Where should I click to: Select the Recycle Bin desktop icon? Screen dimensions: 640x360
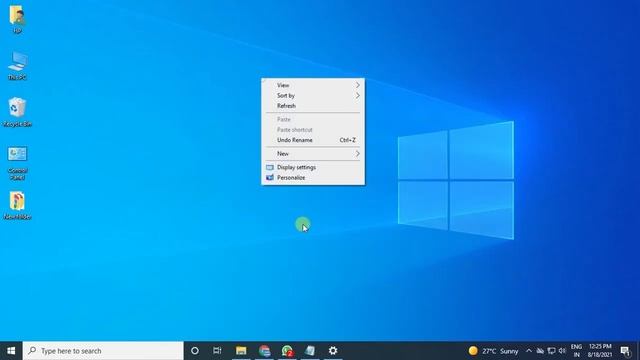click(17, 112)
